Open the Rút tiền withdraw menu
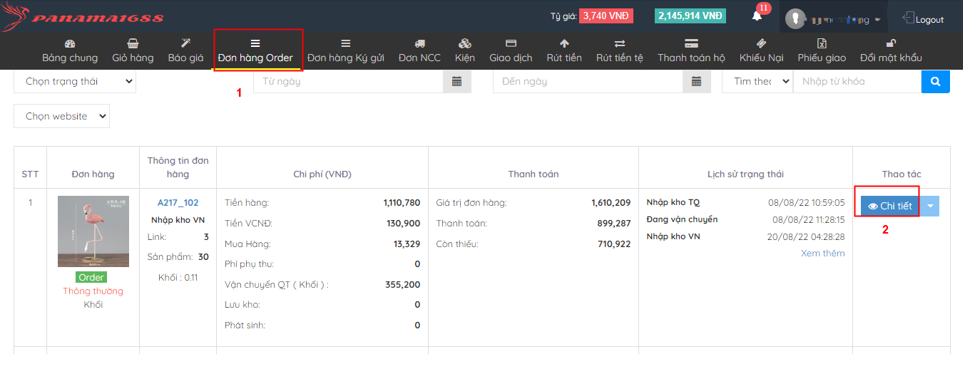This screenshot has width=963, height=378. pos(564,51)
